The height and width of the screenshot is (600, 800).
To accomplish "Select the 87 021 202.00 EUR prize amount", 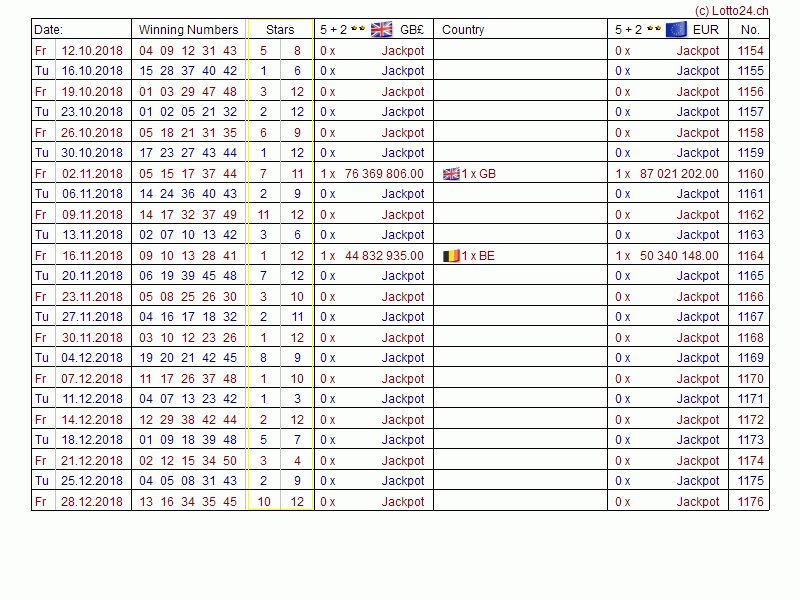I will pyautogui.click(x=679, y=174).
